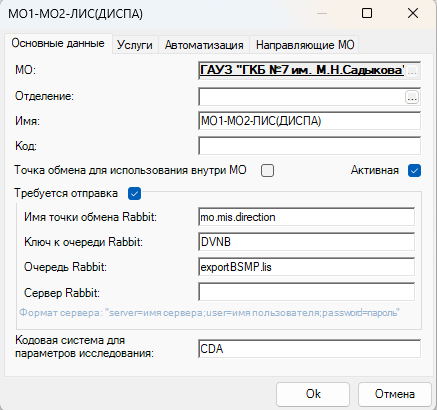Focus the empty Сервер Rabbit field

(307, 292)
